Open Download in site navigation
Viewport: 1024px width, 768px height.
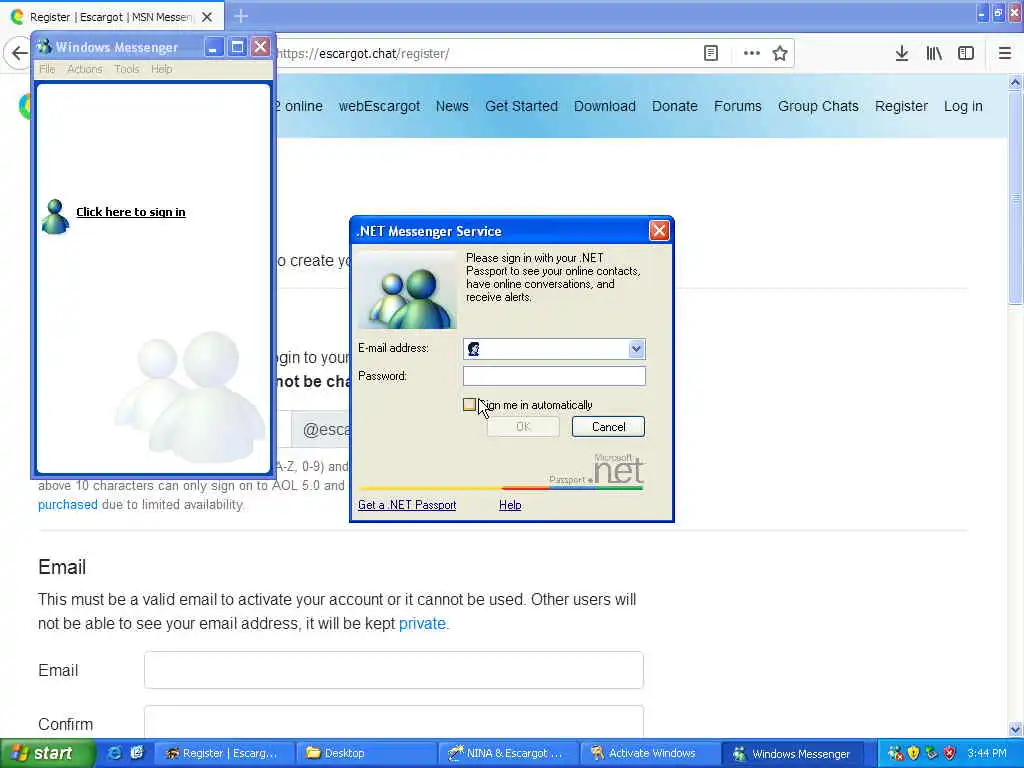pyautogui.click(x=605, y=106)
